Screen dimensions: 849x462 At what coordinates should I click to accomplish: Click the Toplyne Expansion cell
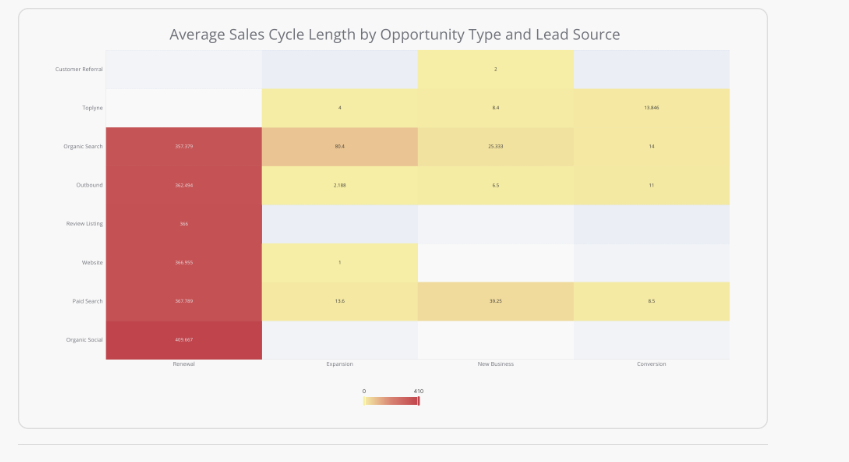click(339, 108)
